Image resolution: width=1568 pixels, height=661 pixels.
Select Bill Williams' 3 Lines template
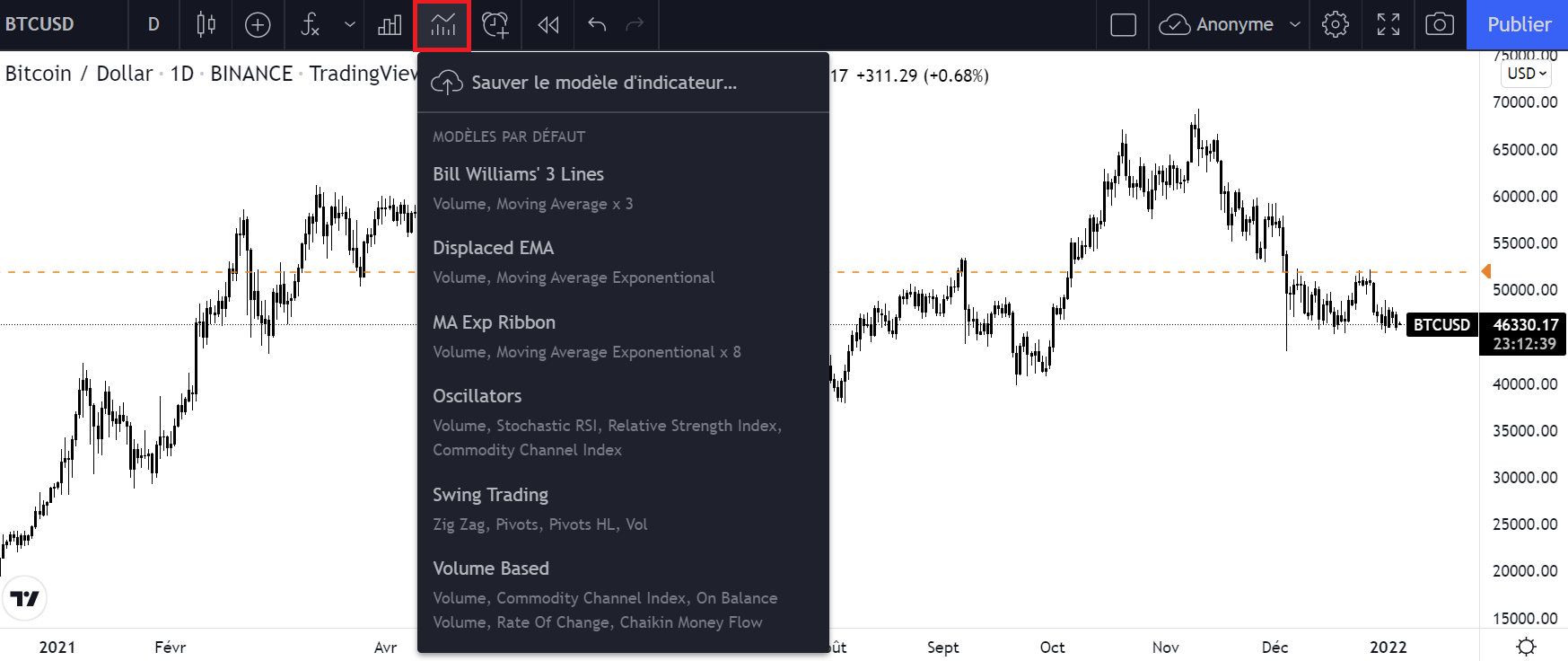coord(623,188)
